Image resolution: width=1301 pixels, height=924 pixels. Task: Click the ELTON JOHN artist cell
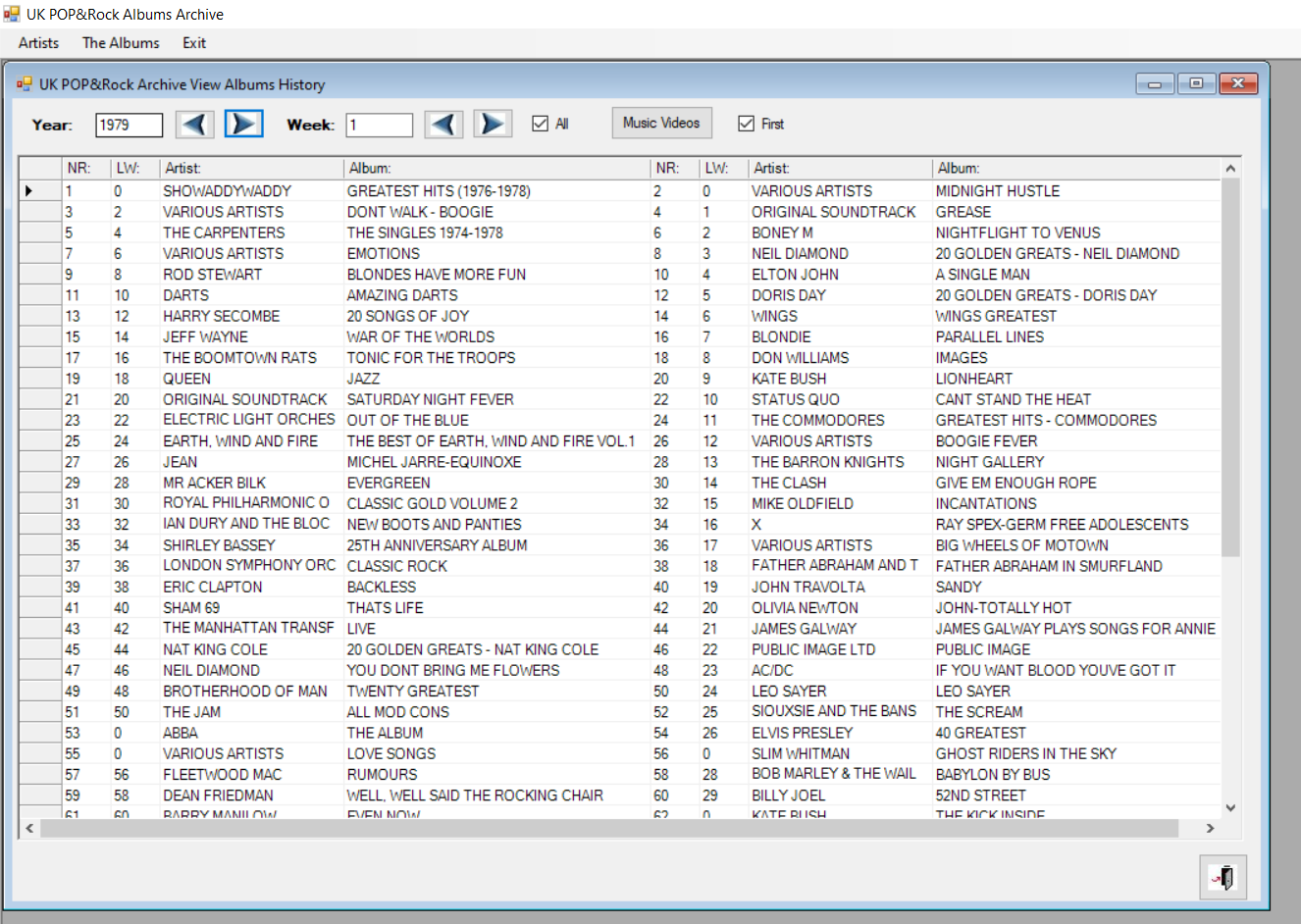click(x=840, y=275)
